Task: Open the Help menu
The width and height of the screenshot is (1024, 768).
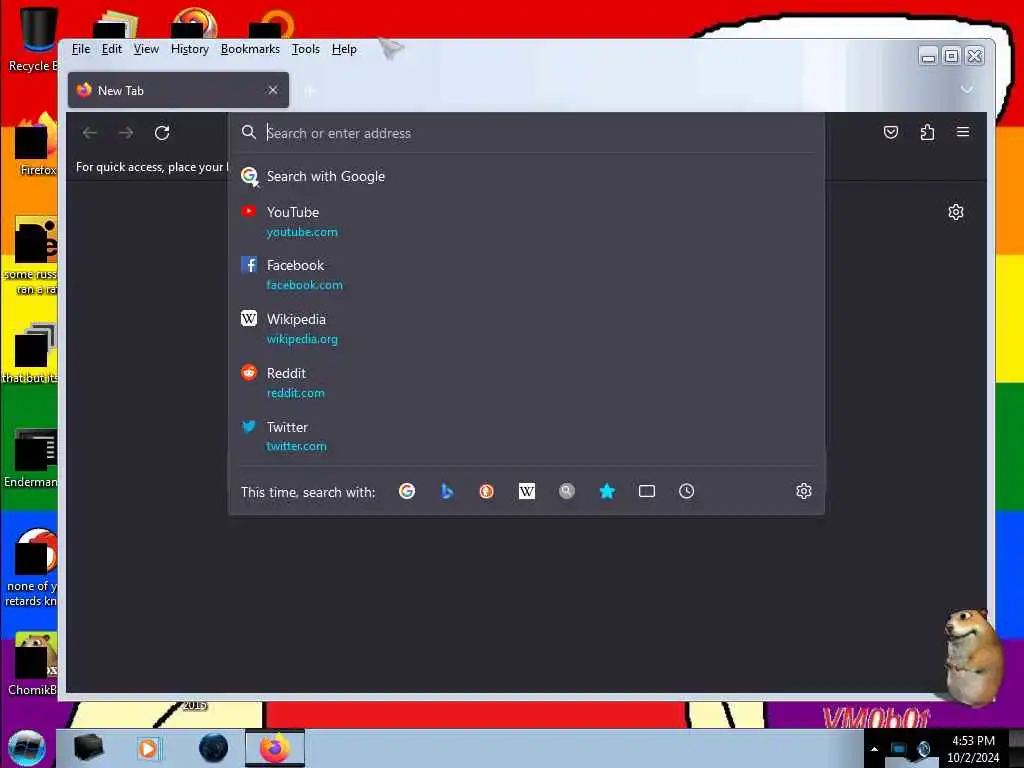Action: point(344,49)
